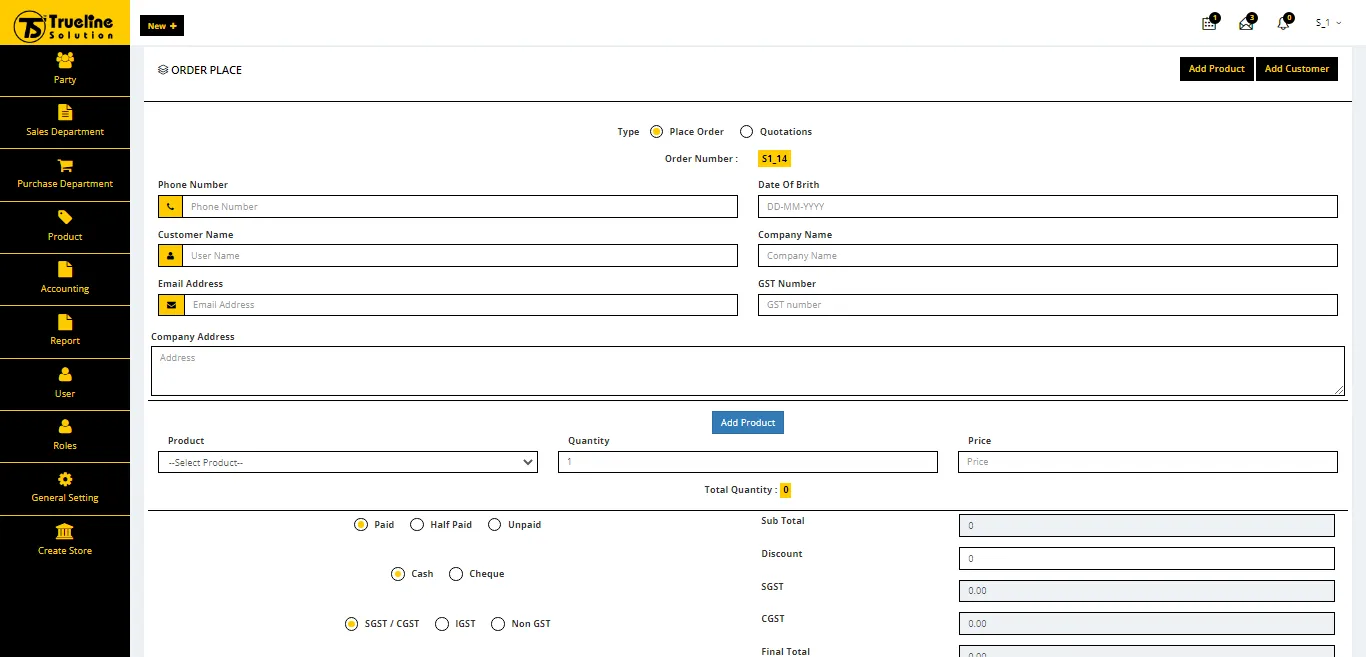Screen dimensions: 1366x657
Task: Open the New + menu button
Action: pos(162,26)
